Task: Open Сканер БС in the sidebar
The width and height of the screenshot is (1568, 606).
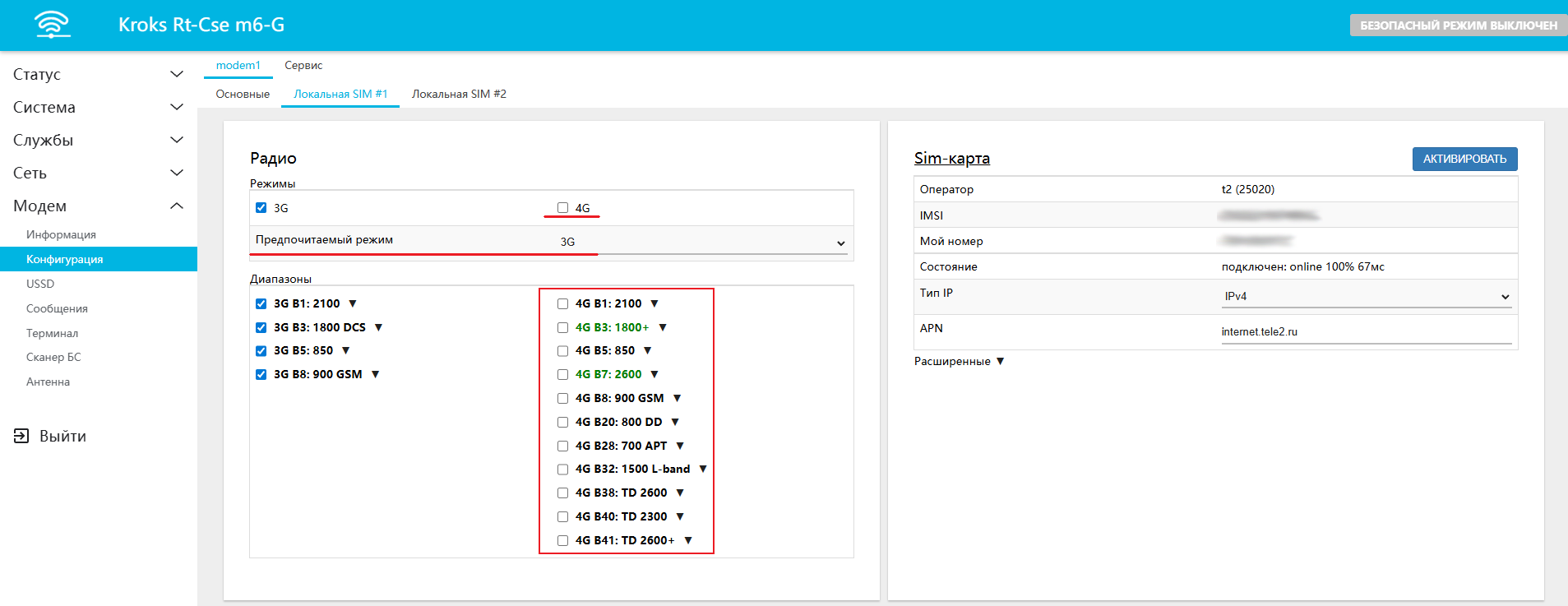Action: tap(53, 357)
